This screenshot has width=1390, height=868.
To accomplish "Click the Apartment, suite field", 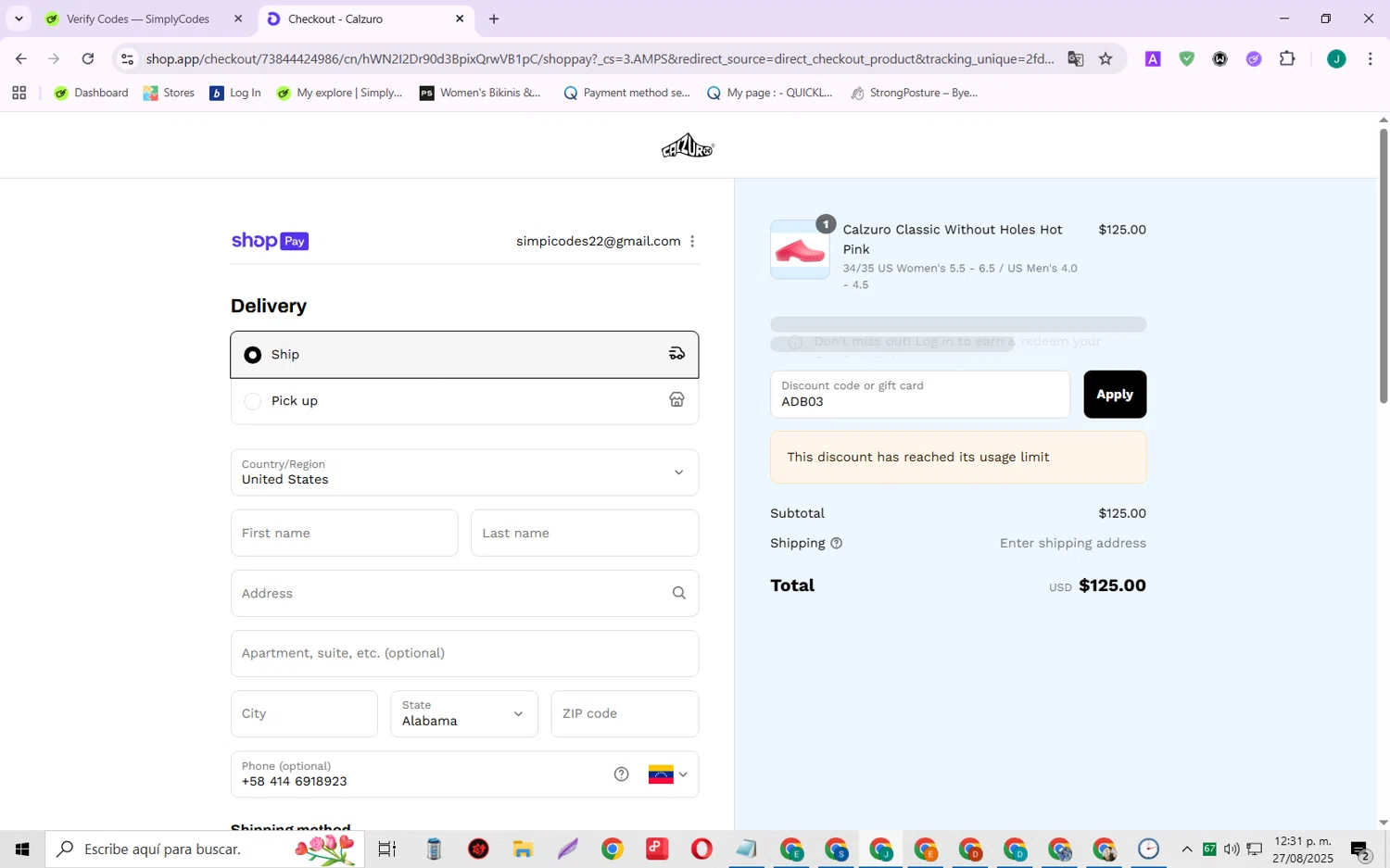I will (464, 653).
